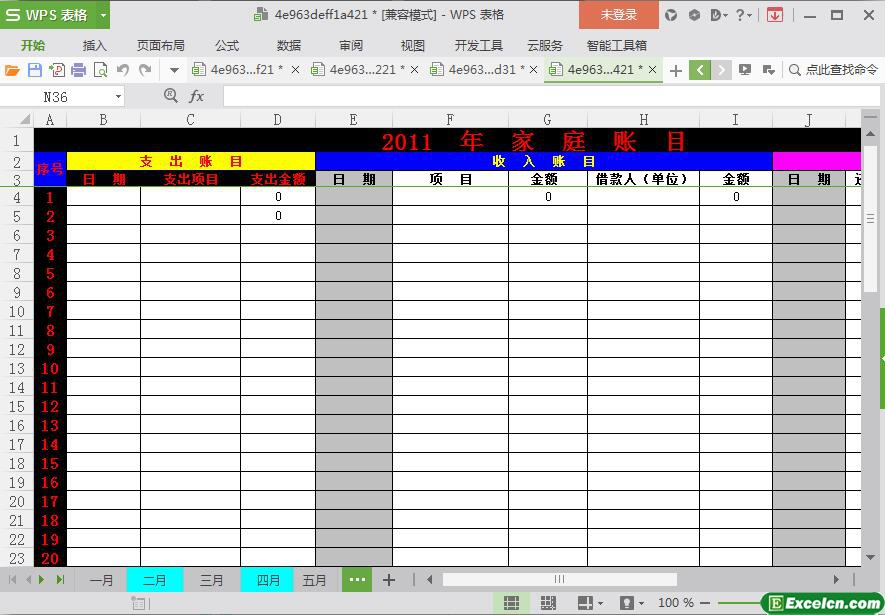Switch to normal view in status bar
885x615 pixels.
tap(511, 603)
